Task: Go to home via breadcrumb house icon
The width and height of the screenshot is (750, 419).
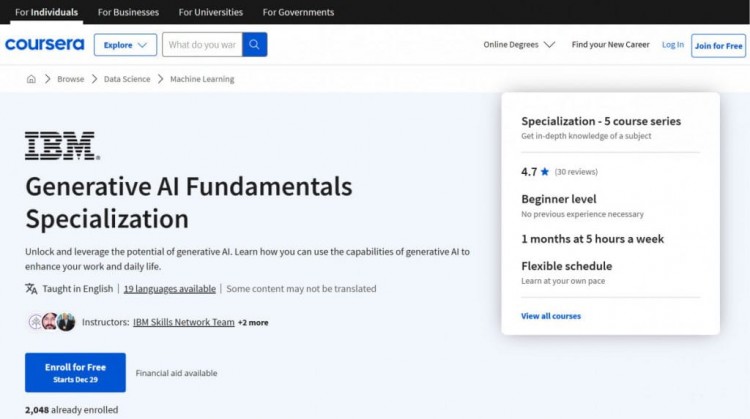Action: (31, 79)
